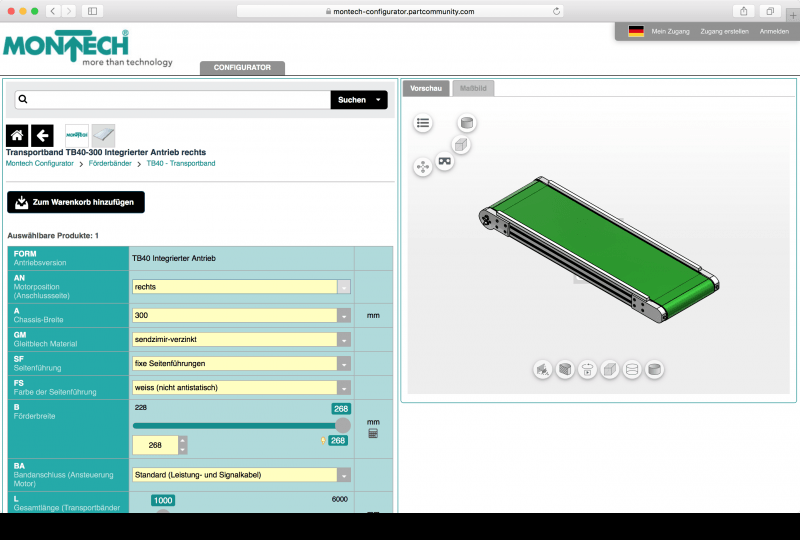Open the TB40 - Transportband breadcrumb link
Image resolution: width=800 pixels, height=540 pixels.
pyautogui.click(x=181, y=163)
